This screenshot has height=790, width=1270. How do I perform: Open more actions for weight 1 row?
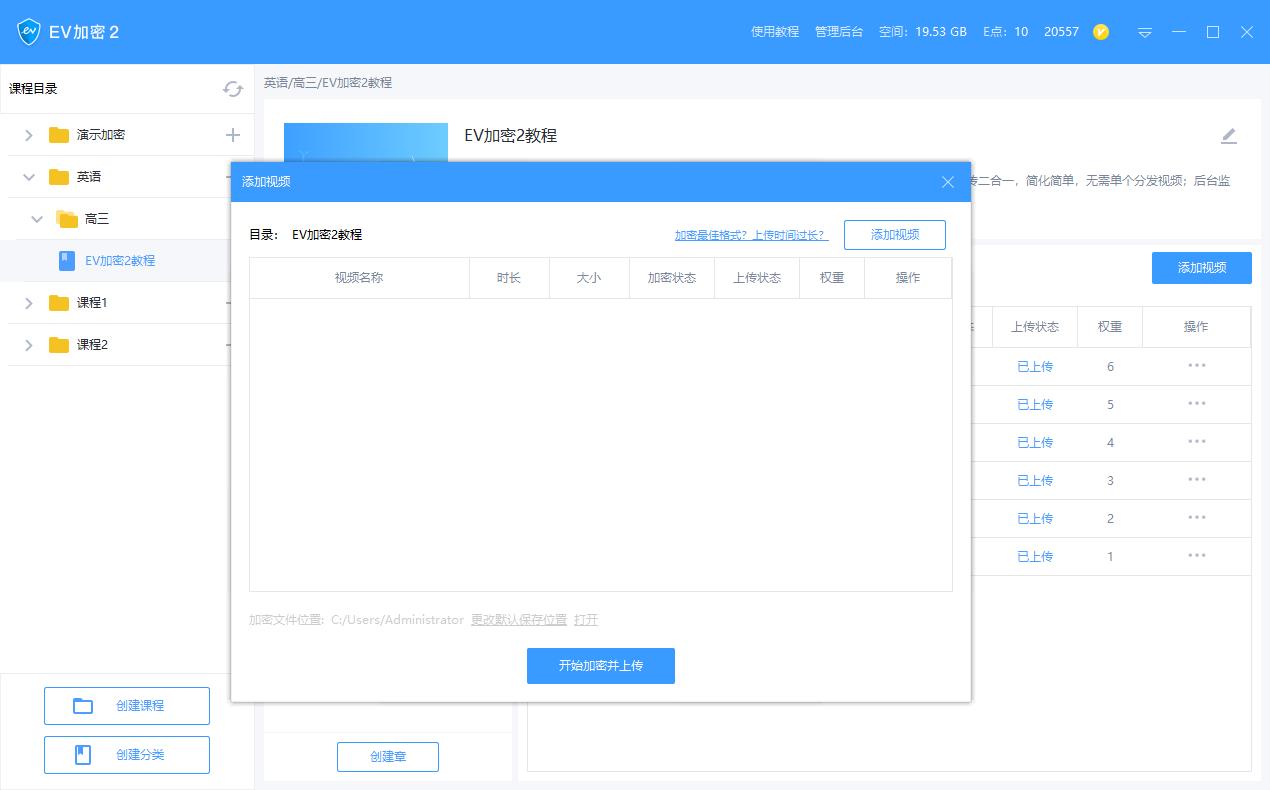(x=1197, y=556)
